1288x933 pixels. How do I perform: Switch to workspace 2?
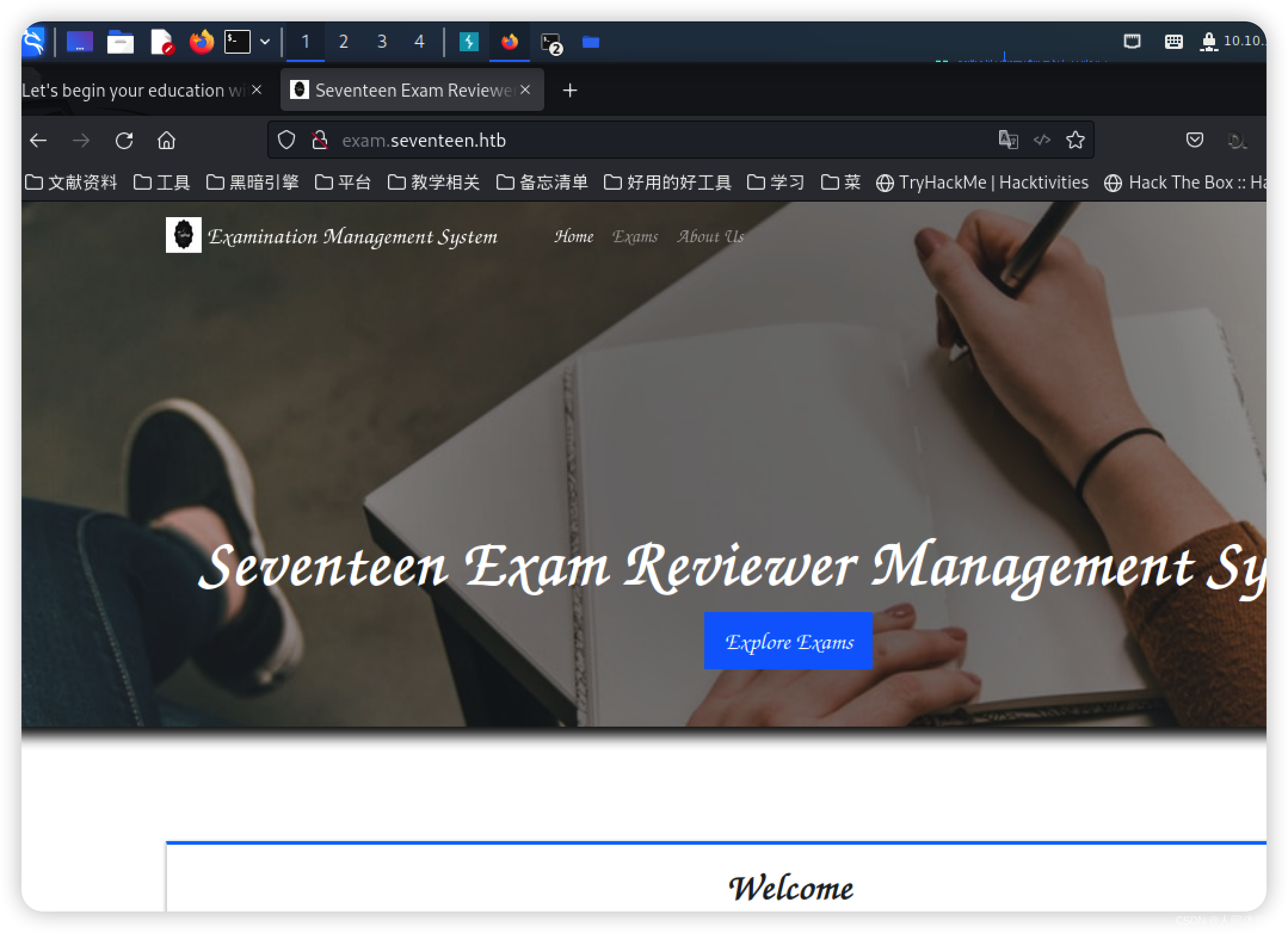point(343,42)
